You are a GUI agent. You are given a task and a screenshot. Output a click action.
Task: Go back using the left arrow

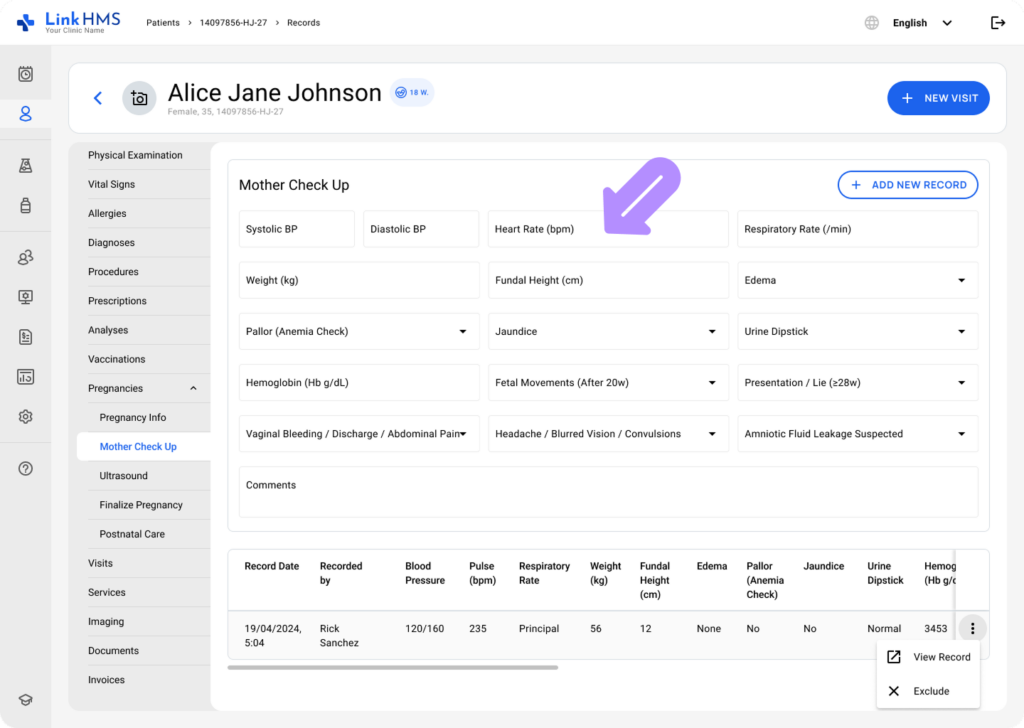tap(98, 98)
